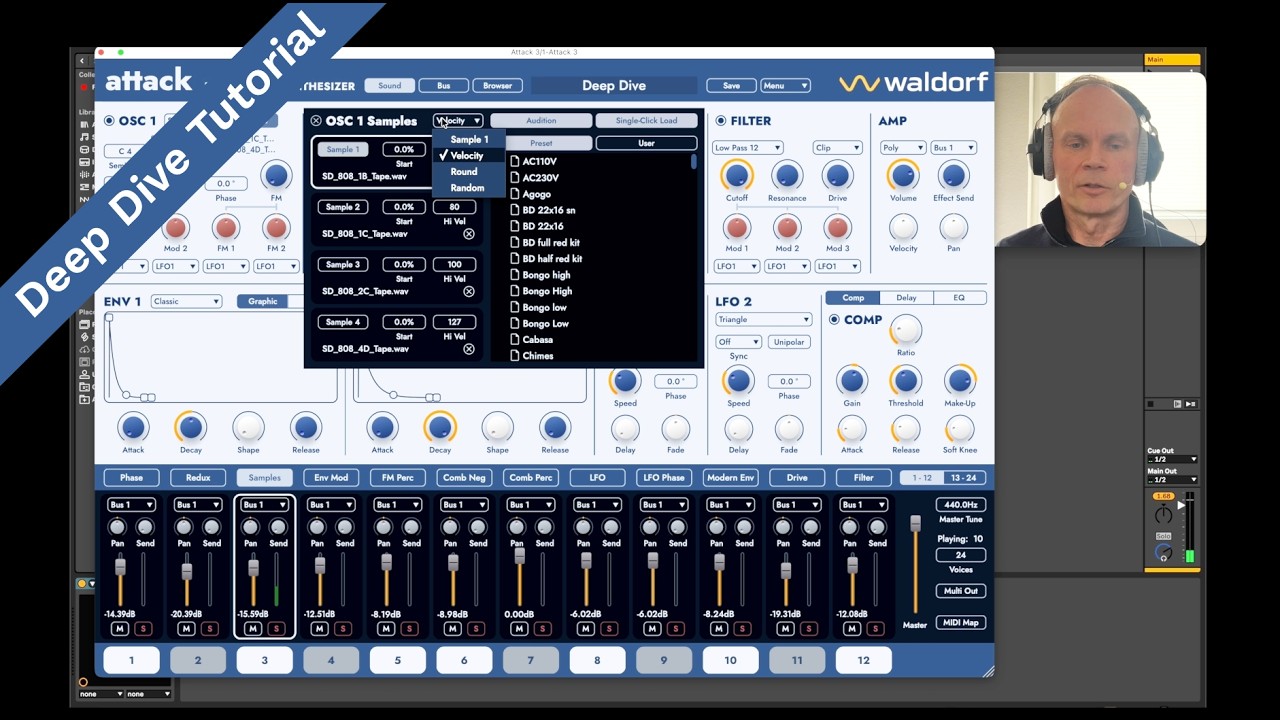
Task: Toggle LFO 2 Unipolar mode
Action: pos(788,342)
